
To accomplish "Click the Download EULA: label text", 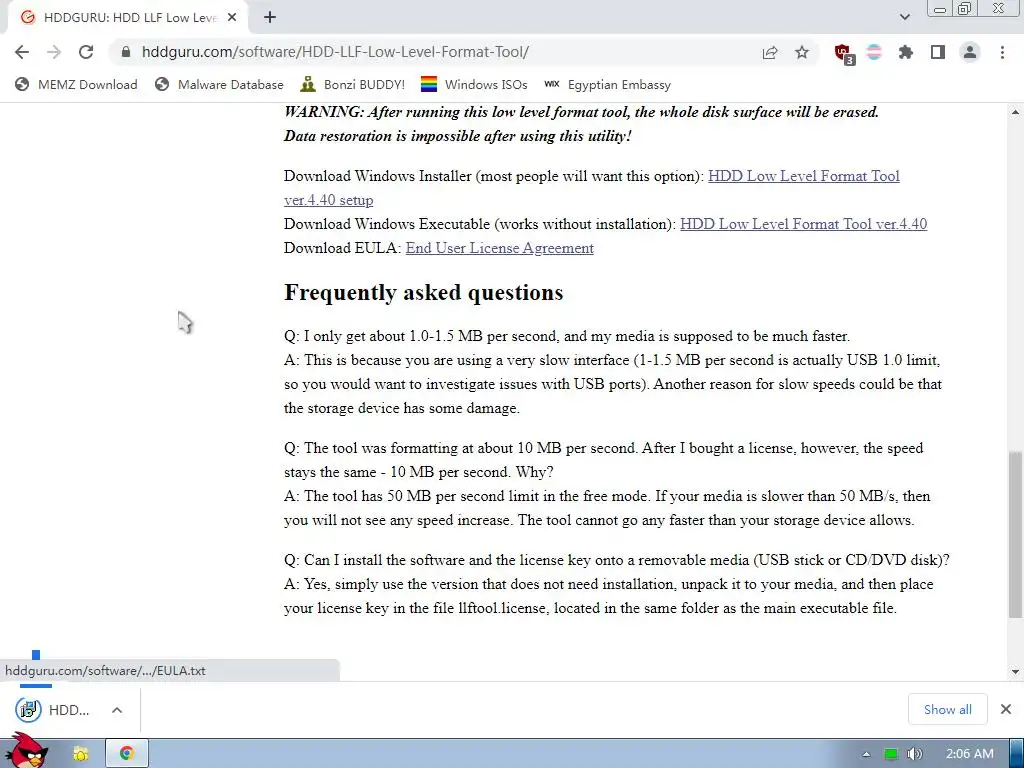I will (343, 248).
